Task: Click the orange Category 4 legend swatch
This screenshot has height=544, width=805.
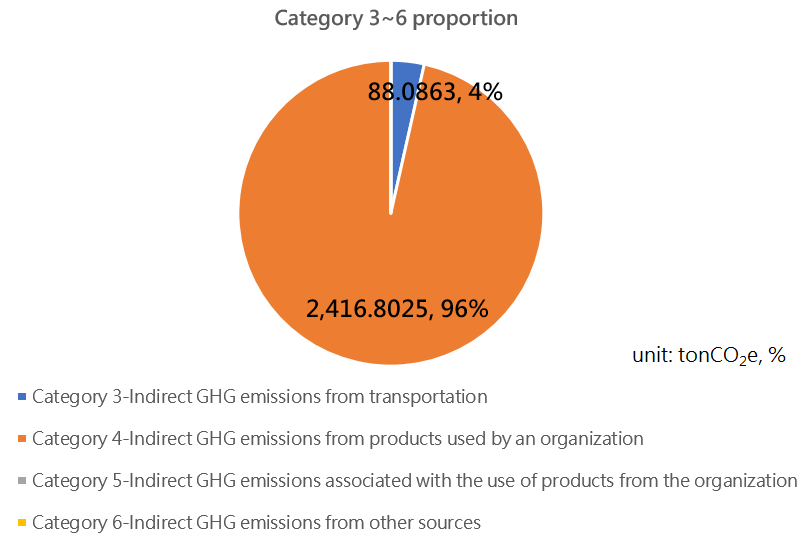Action: click(22, 439)
